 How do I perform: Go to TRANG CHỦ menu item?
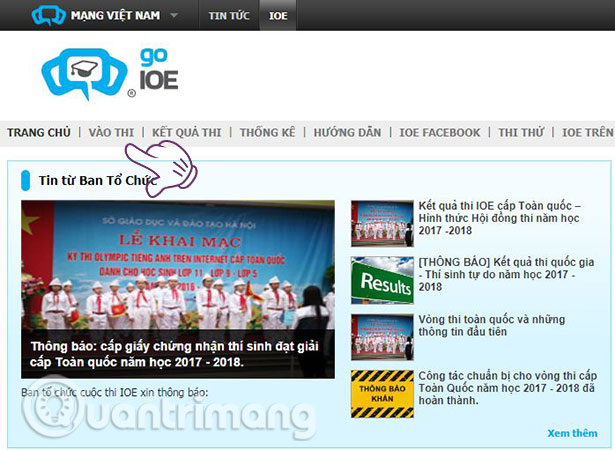tap(39, 133)
